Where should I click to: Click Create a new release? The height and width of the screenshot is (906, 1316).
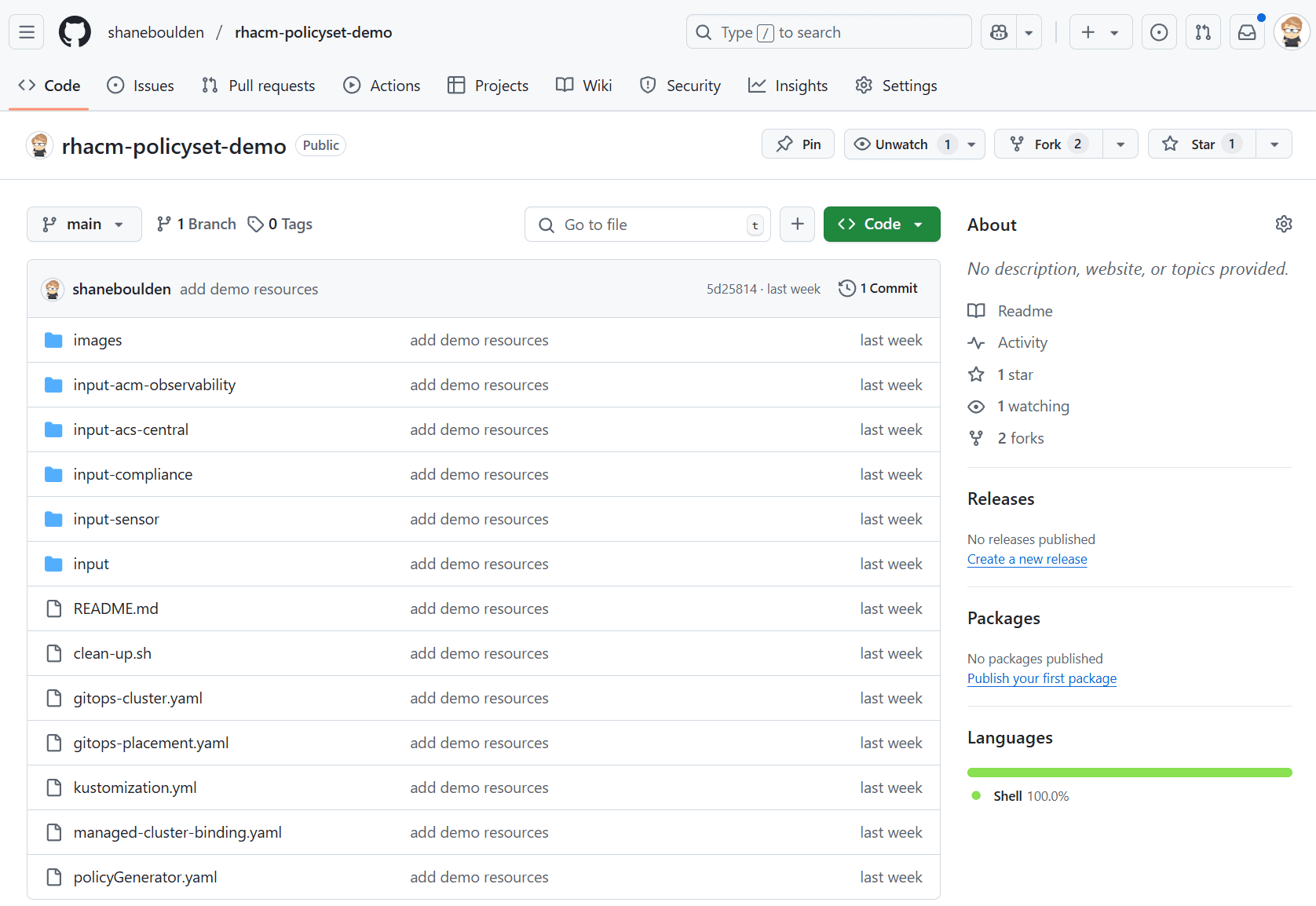click(x=1027, y=559)
